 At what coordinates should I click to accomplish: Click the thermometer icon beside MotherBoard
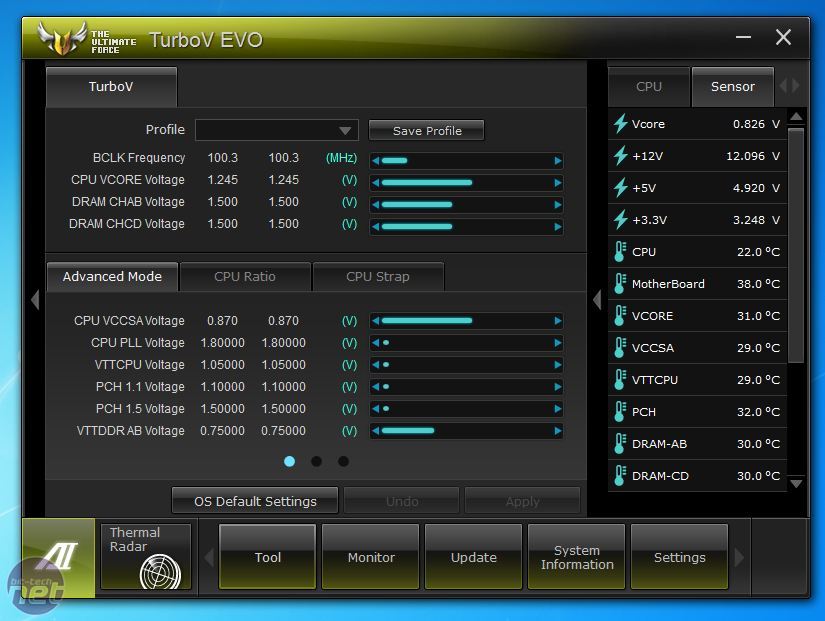(620, 284)
